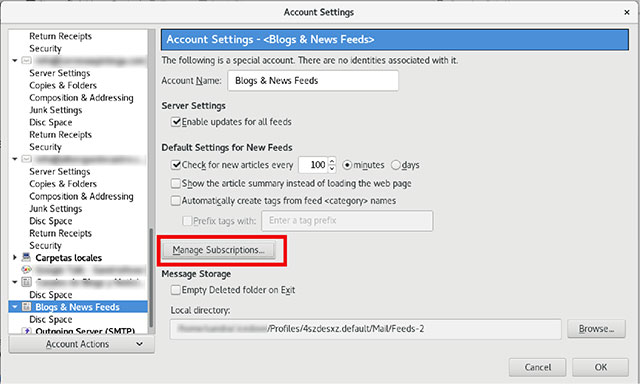The width and height of the screenshot is (640, 385).
Task: Select the minutes radio button
Action: pyautogui.click(x=347, y=165)
